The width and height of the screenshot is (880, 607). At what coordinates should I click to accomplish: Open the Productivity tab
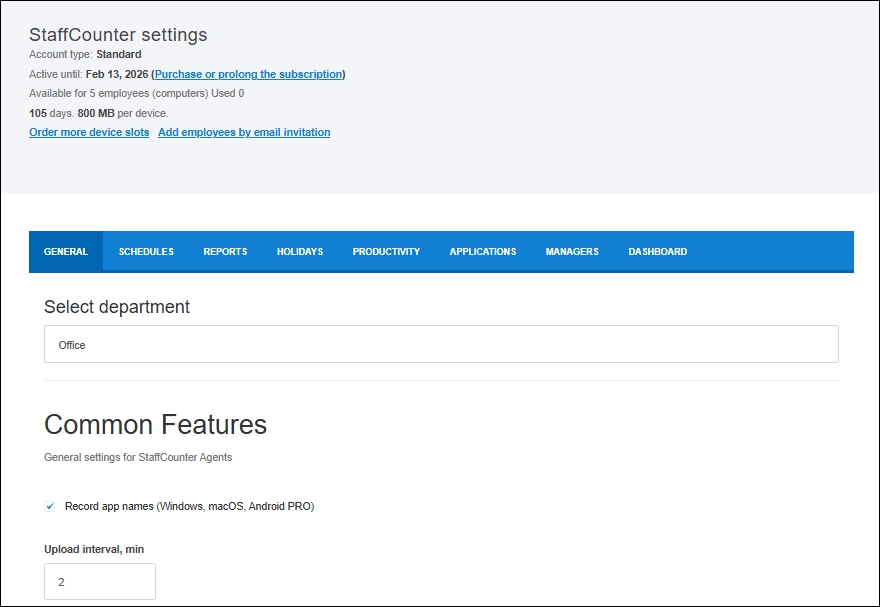[x=386, y=251]
